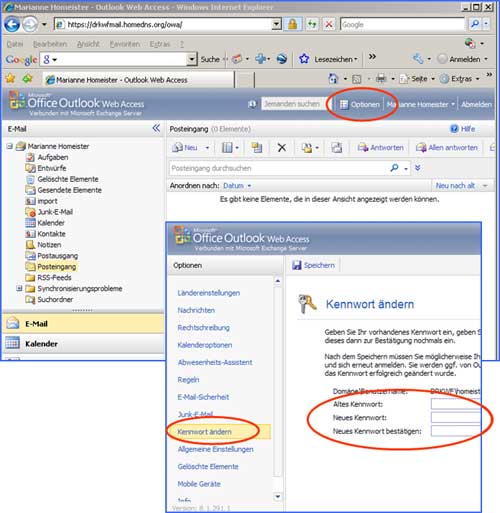Click the yellow Favorites star icon

tap(11, 79)
